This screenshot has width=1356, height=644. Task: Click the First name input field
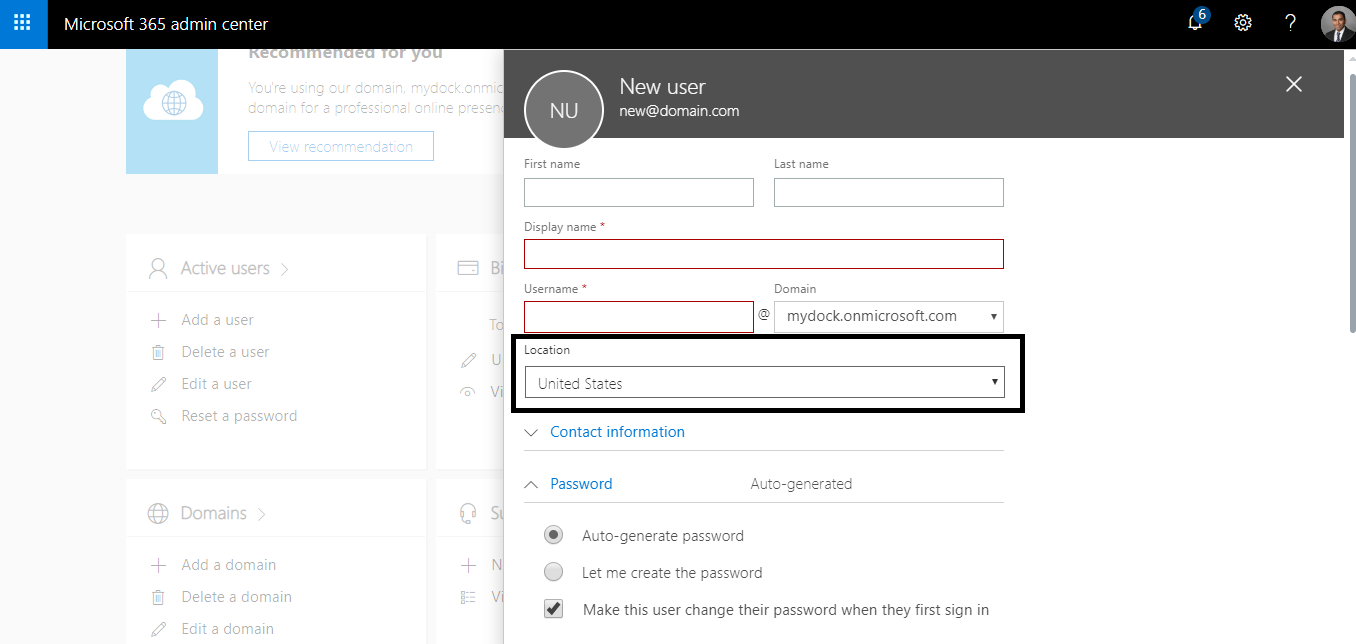coord(639,192)
